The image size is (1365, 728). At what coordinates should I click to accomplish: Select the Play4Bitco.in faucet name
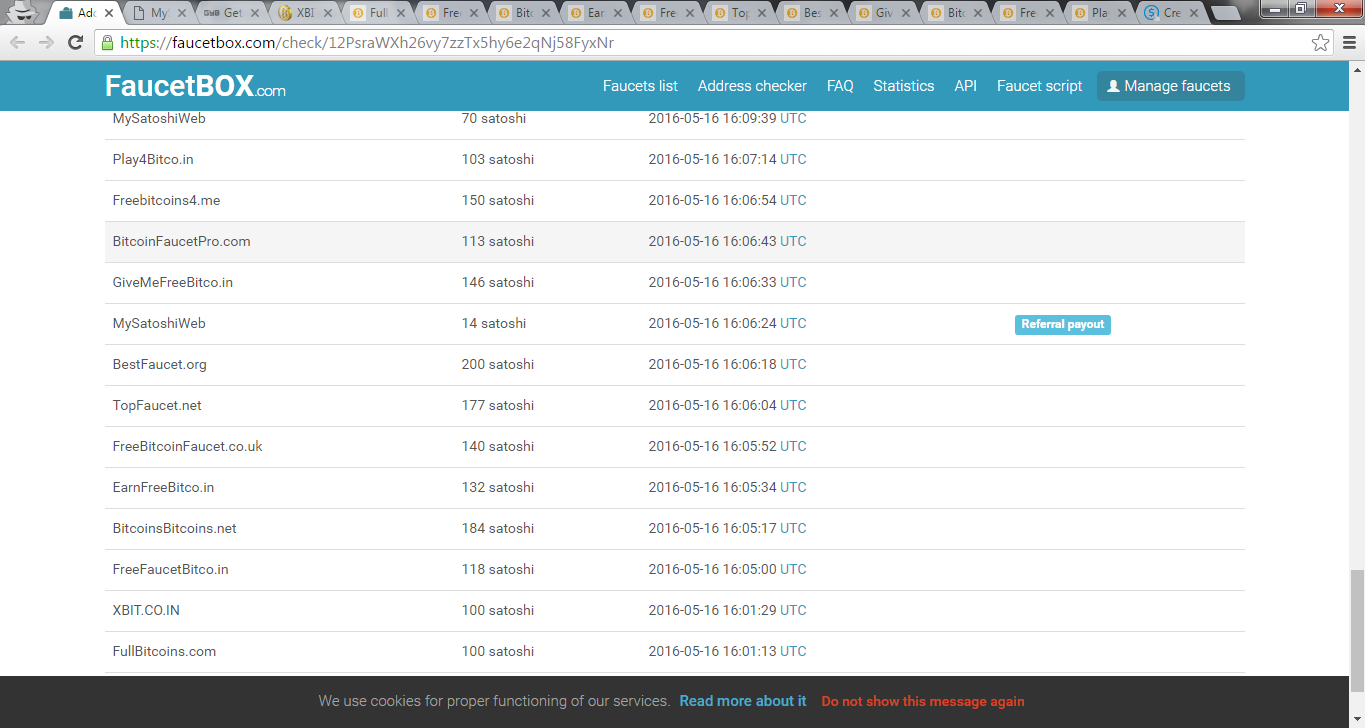click(153, 159)
